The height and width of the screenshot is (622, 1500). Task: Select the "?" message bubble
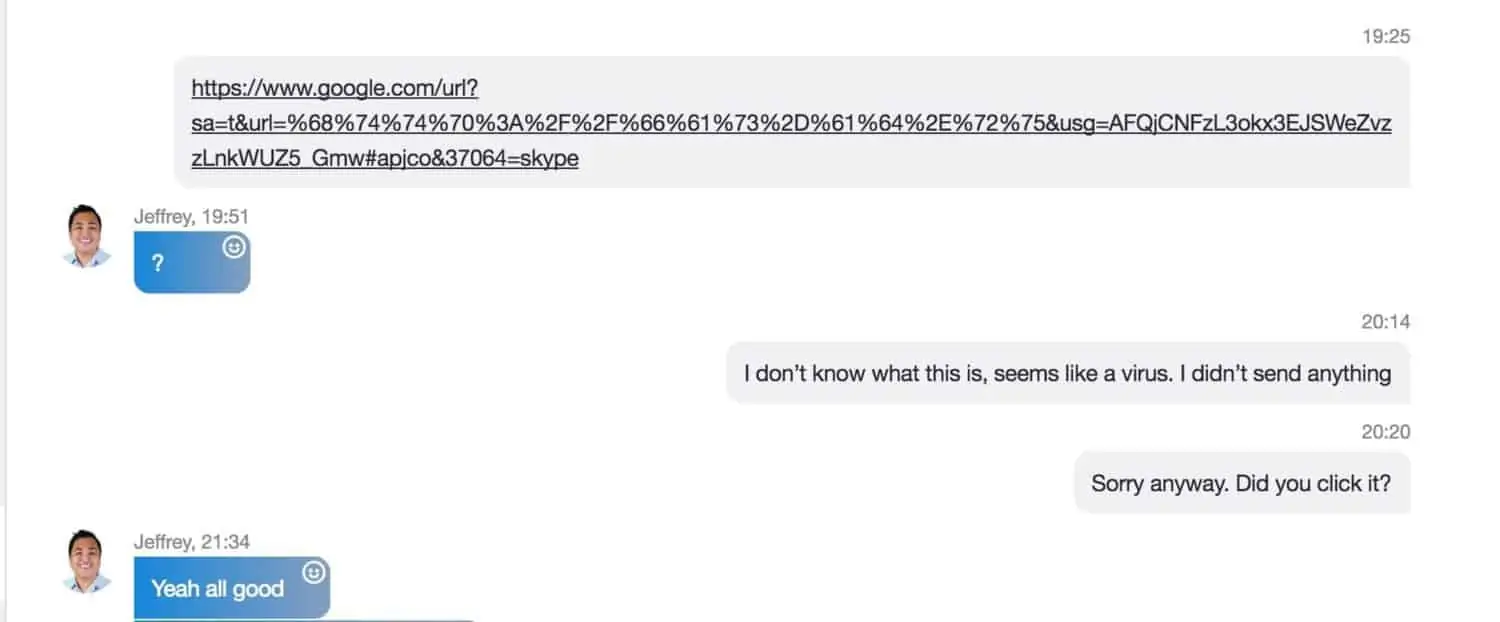click(192, 262)
